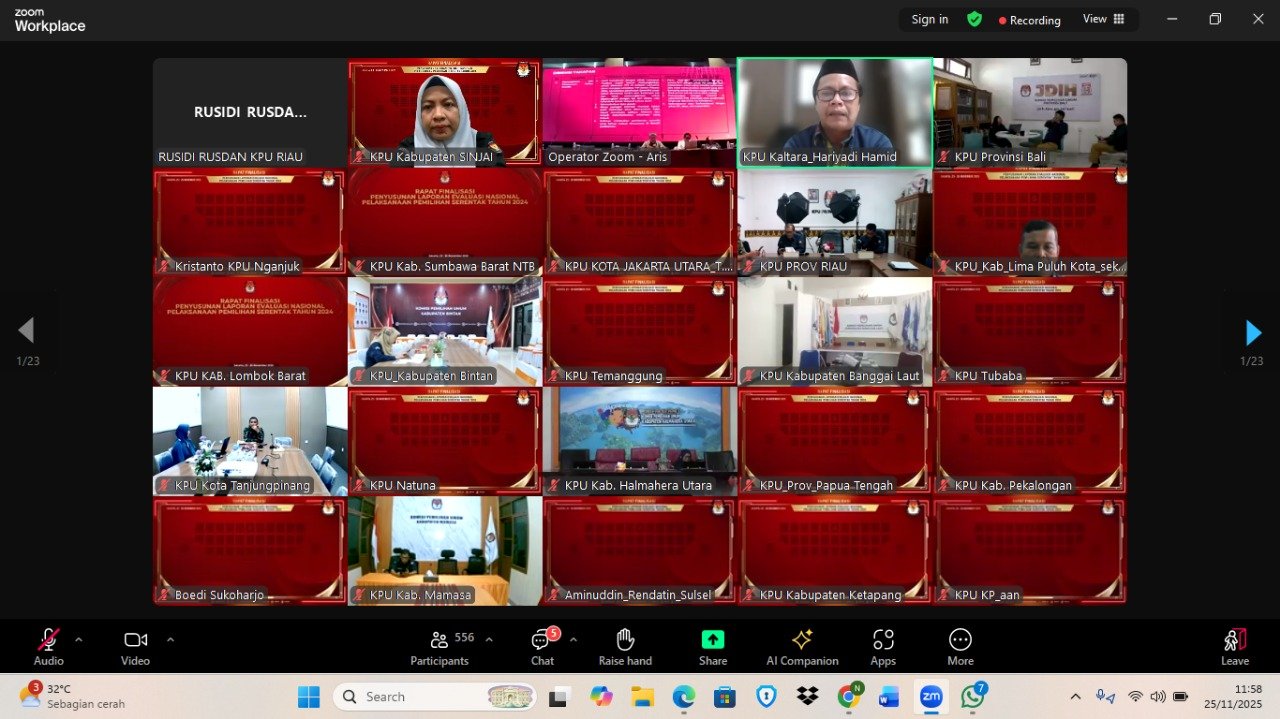
Task: Go to next page of participants
Action: click(1252, 333)
